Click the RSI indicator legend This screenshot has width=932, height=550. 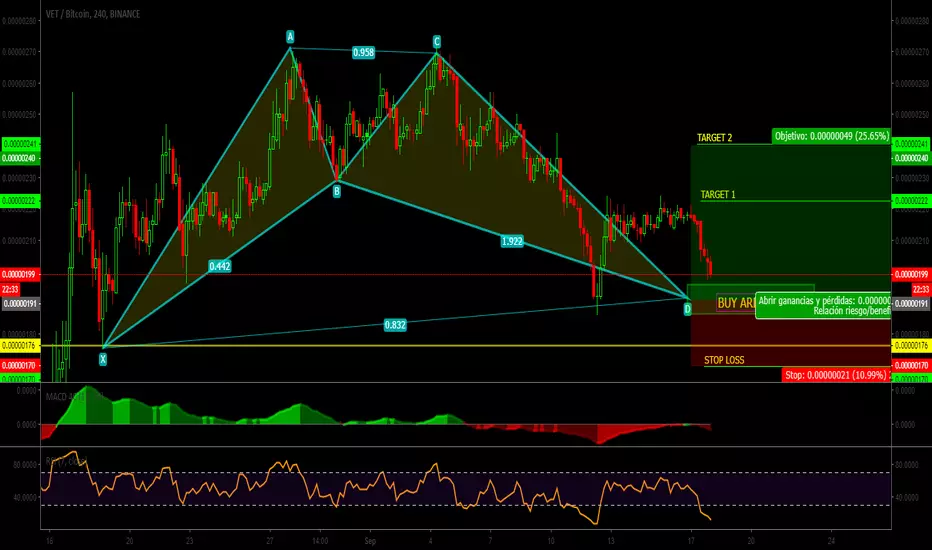click(65, 461)
